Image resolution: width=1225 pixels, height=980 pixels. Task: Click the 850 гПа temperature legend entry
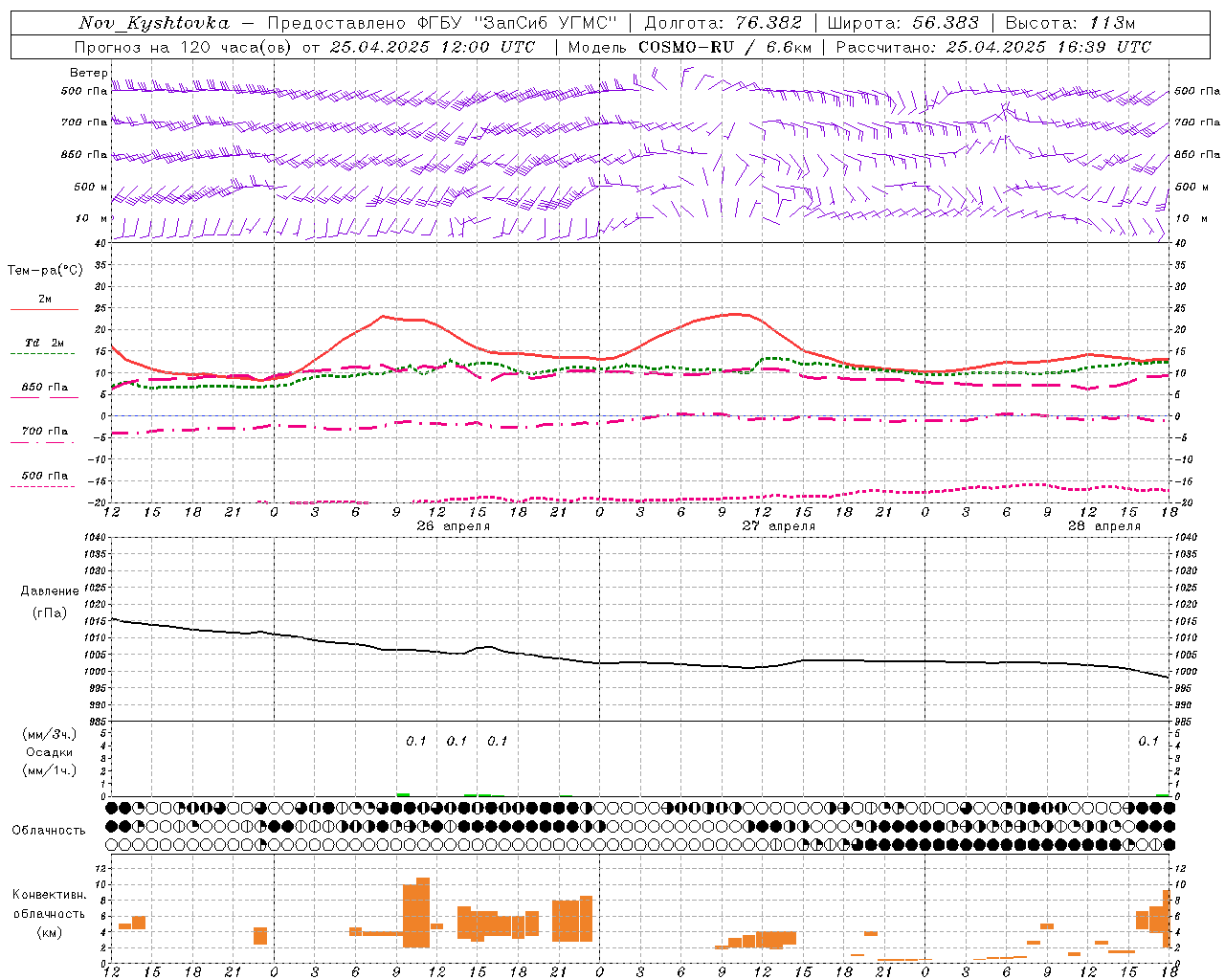click(45, 388)
